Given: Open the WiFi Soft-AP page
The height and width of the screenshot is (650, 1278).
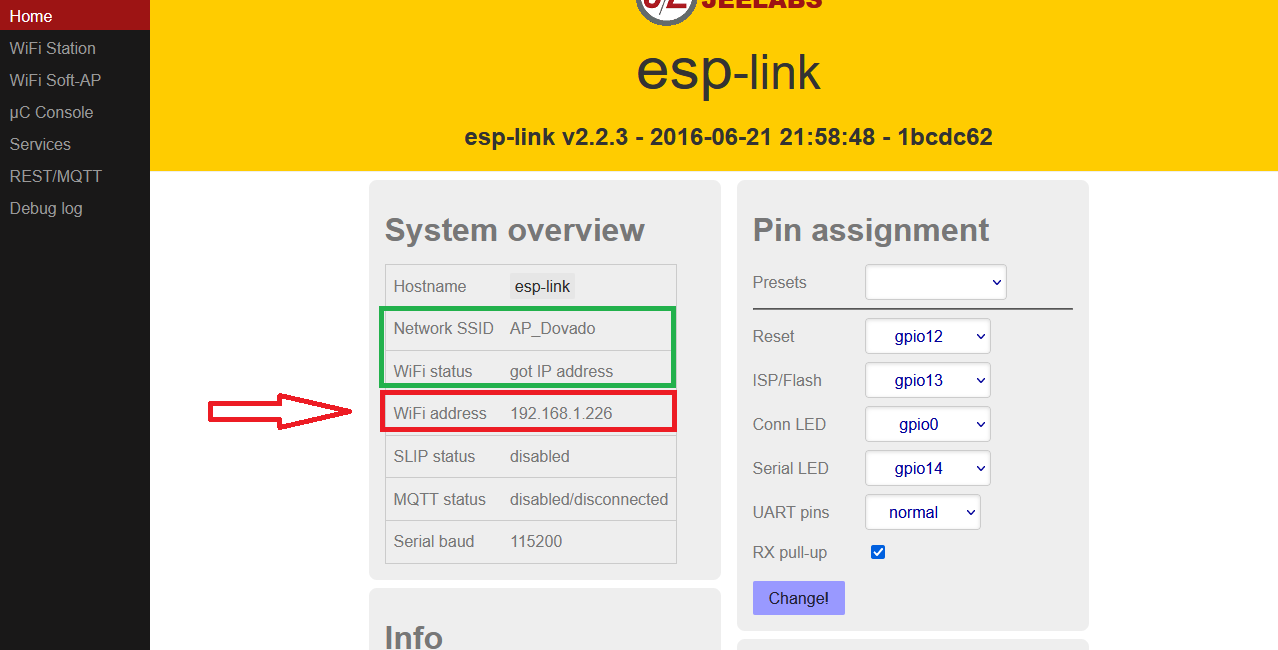Looking at the screenshot, I should tap(75, 80).
